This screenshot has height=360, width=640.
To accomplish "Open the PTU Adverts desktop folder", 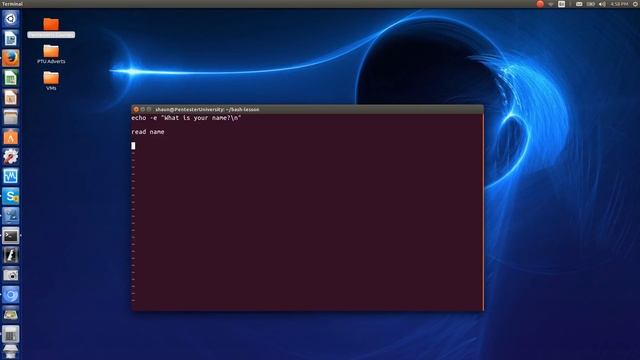I will coord(51,54).
